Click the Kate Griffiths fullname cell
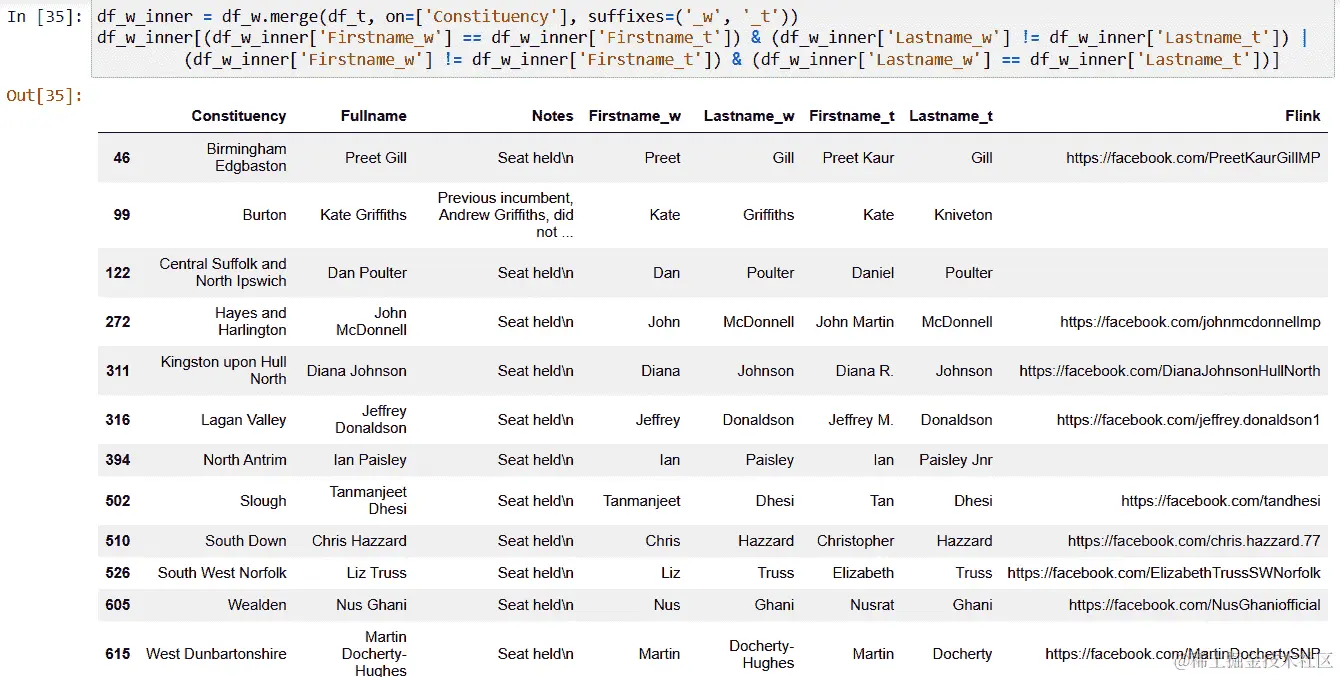The image size is (1340, 677). tap(363, 215)
